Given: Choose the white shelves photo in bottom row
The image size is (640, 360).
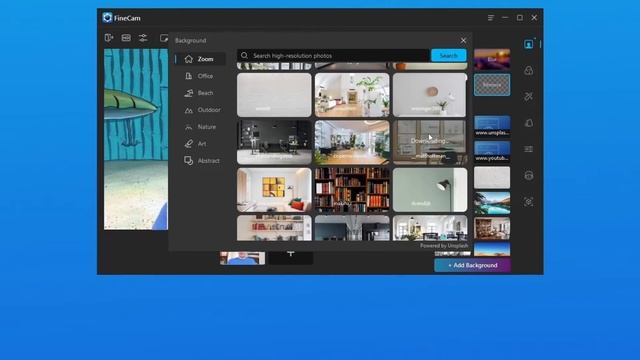Looking at the screenshot, I should [x=274, y=228].
